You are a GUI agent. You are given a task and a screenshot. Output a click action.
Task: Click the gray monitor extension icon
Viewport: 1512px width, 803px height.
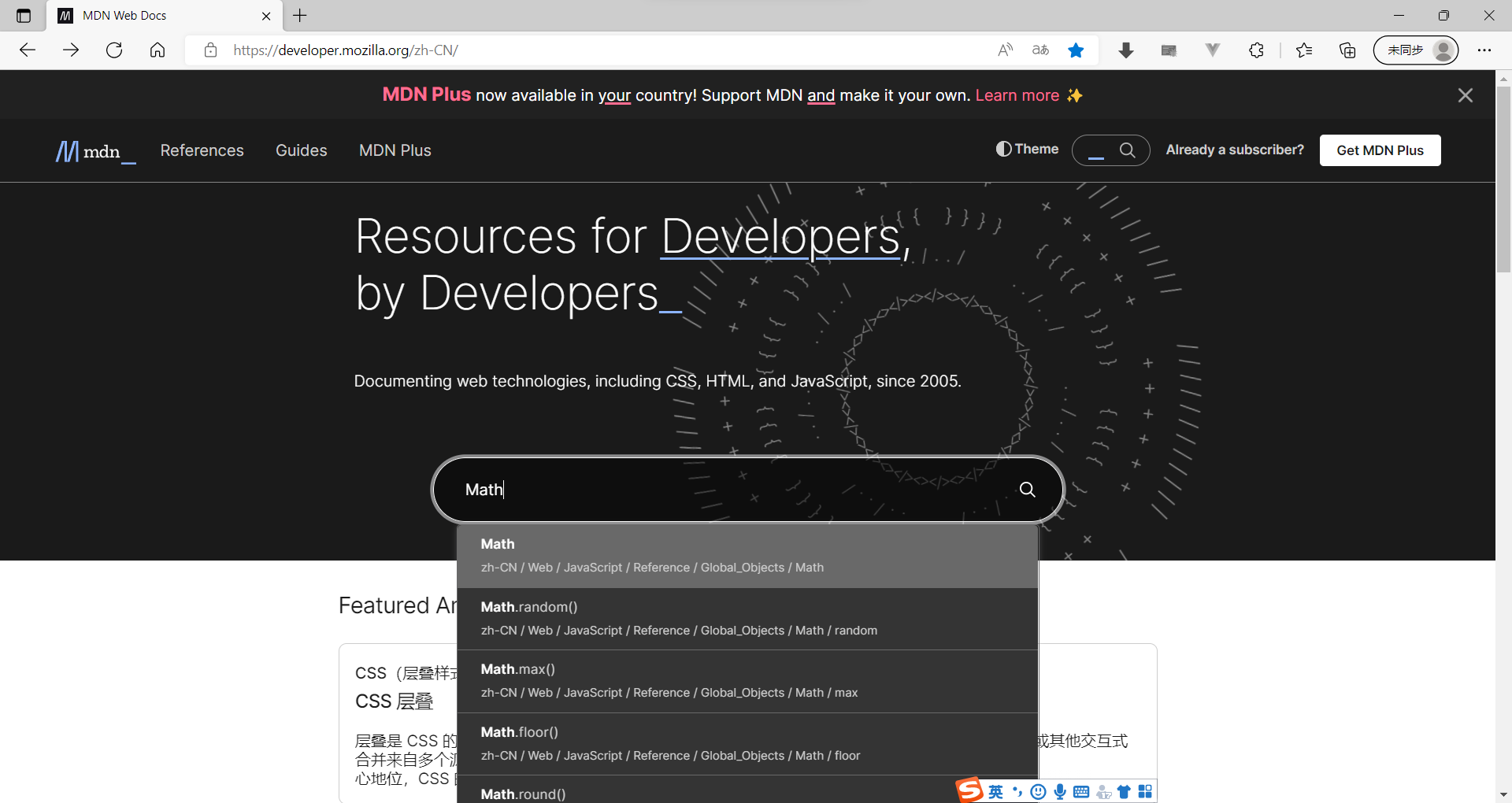pyautogui.click(x=1169, y=50)
